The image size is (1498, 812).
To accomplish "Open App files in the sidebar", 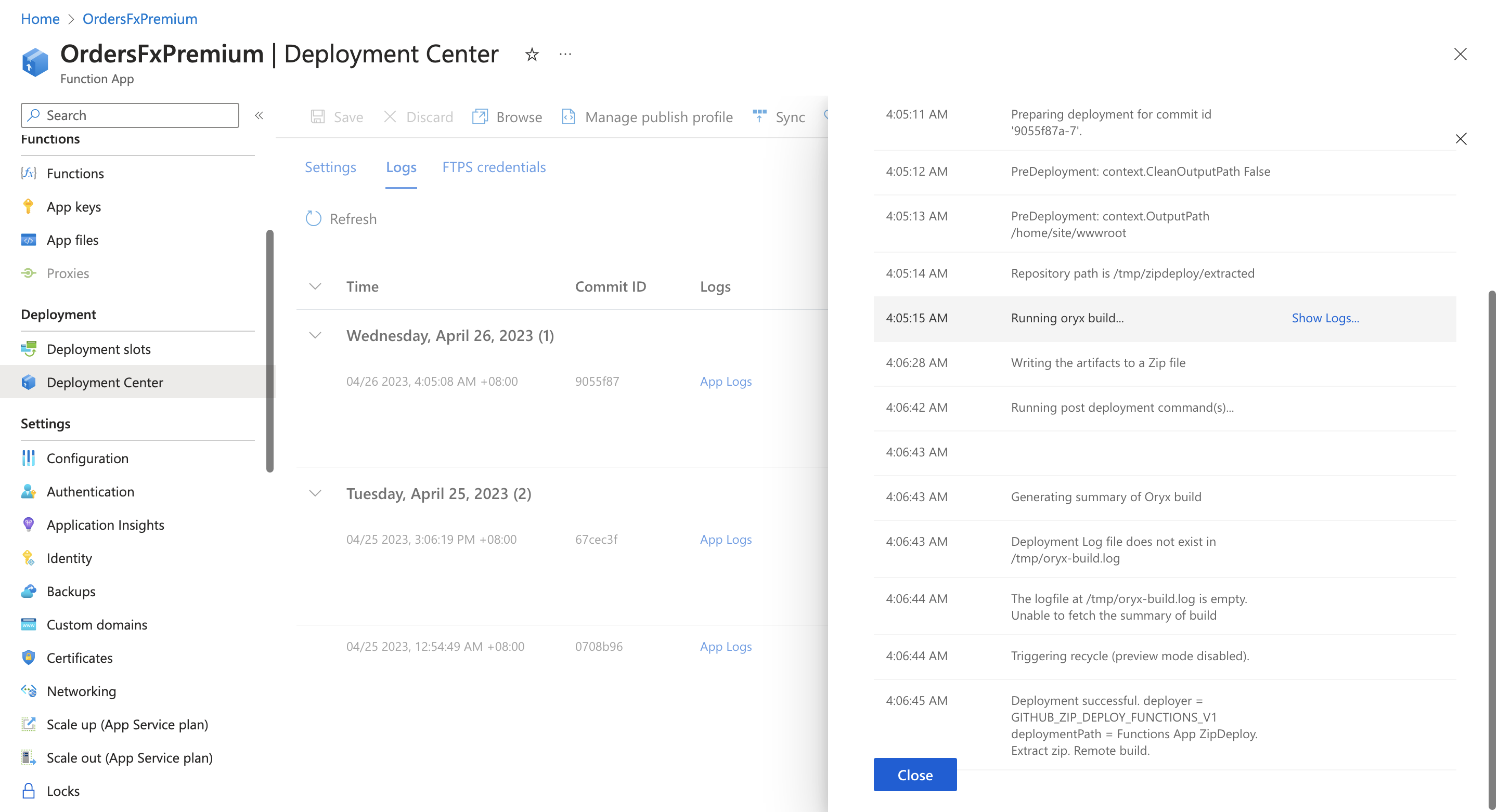I will [x=72, y=240].
